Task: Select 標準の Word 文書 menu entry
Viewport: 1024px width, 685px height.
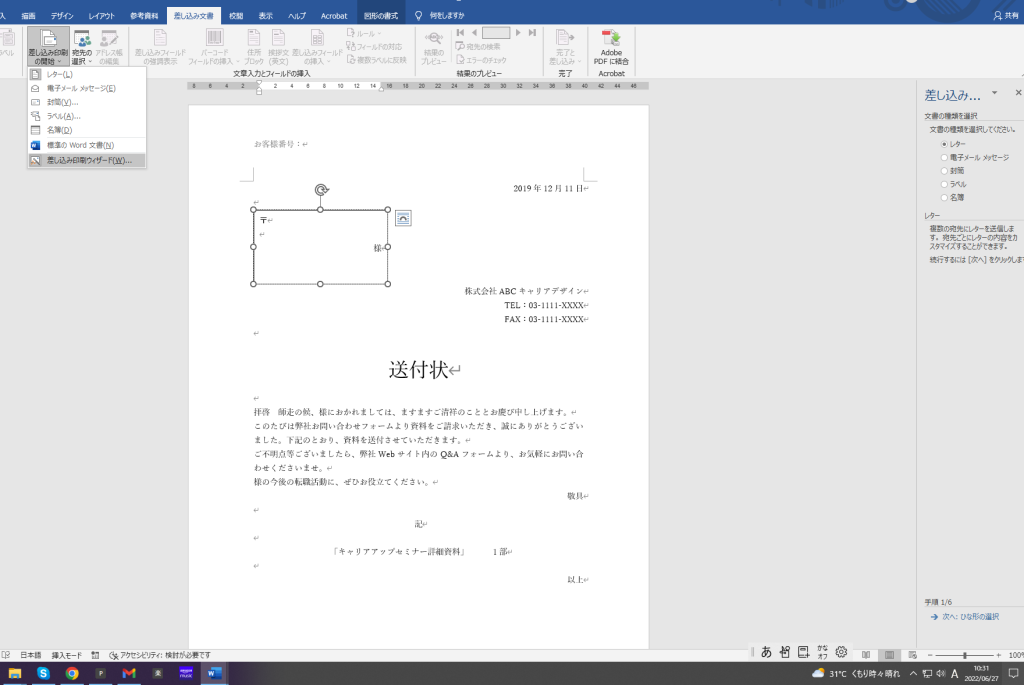Action: [x=80, y=145]
